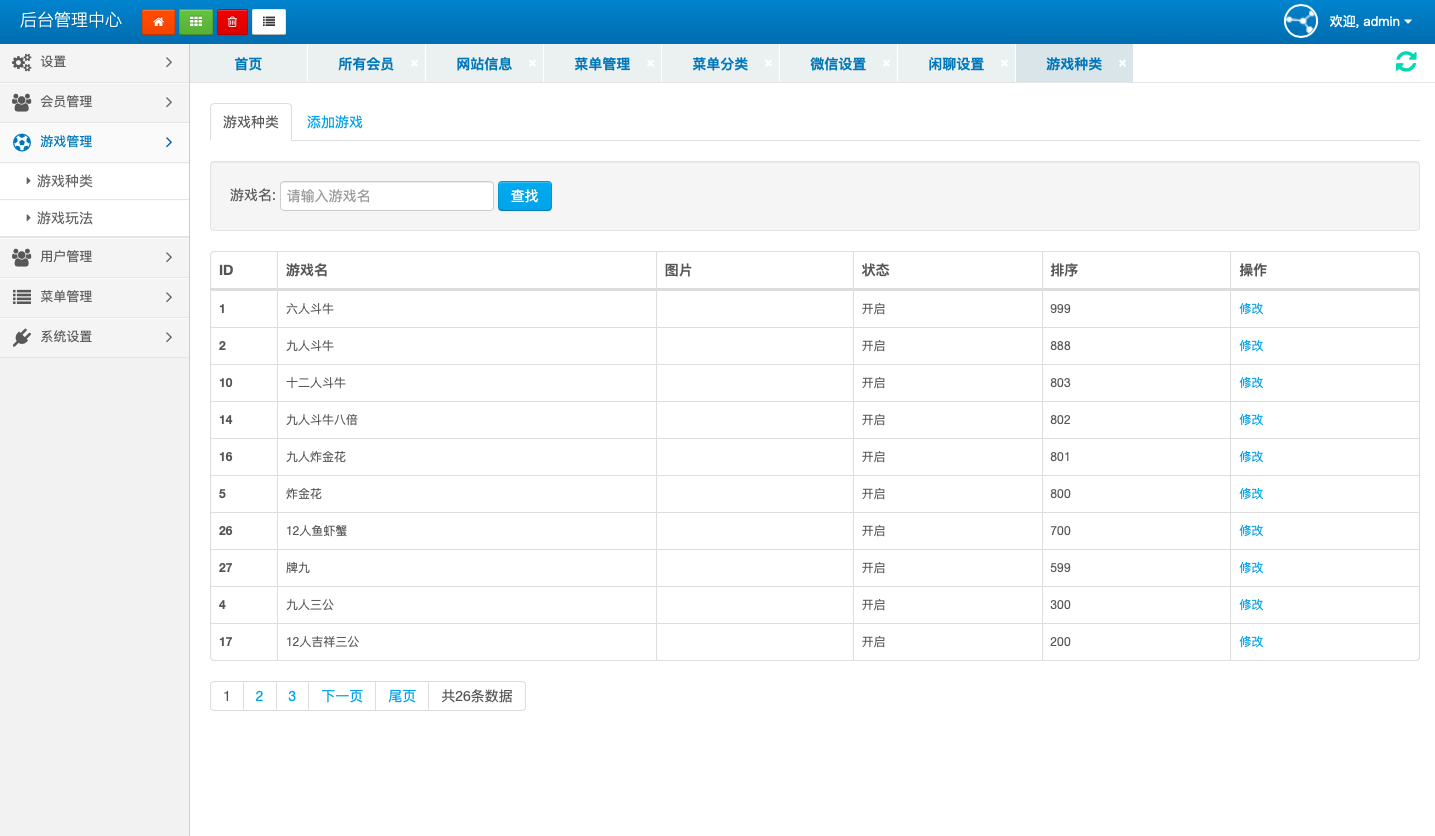Click the green refresh icon
Image resolution: width=1435 pixels, height=836 pixels.
tap(1406, 62)
